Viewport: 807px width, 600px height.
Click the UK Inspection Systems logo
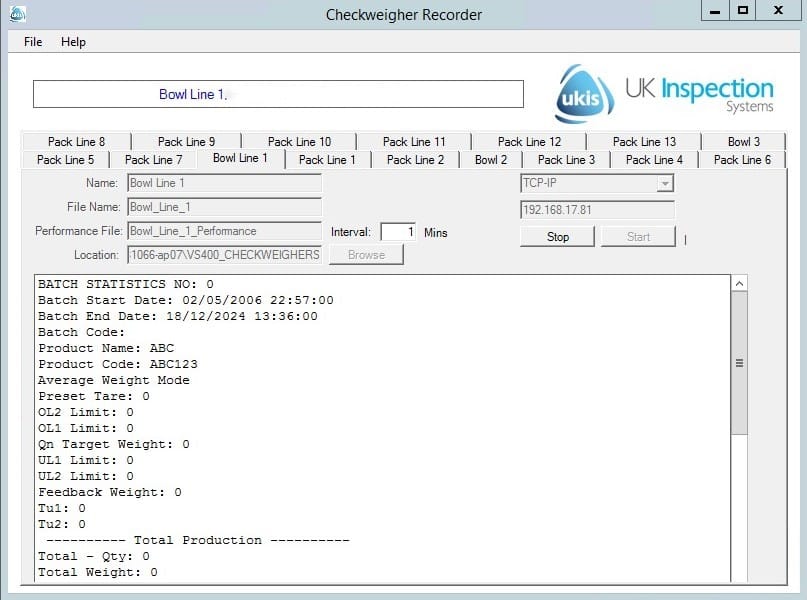pyautogui.click(x=664, y=94)
